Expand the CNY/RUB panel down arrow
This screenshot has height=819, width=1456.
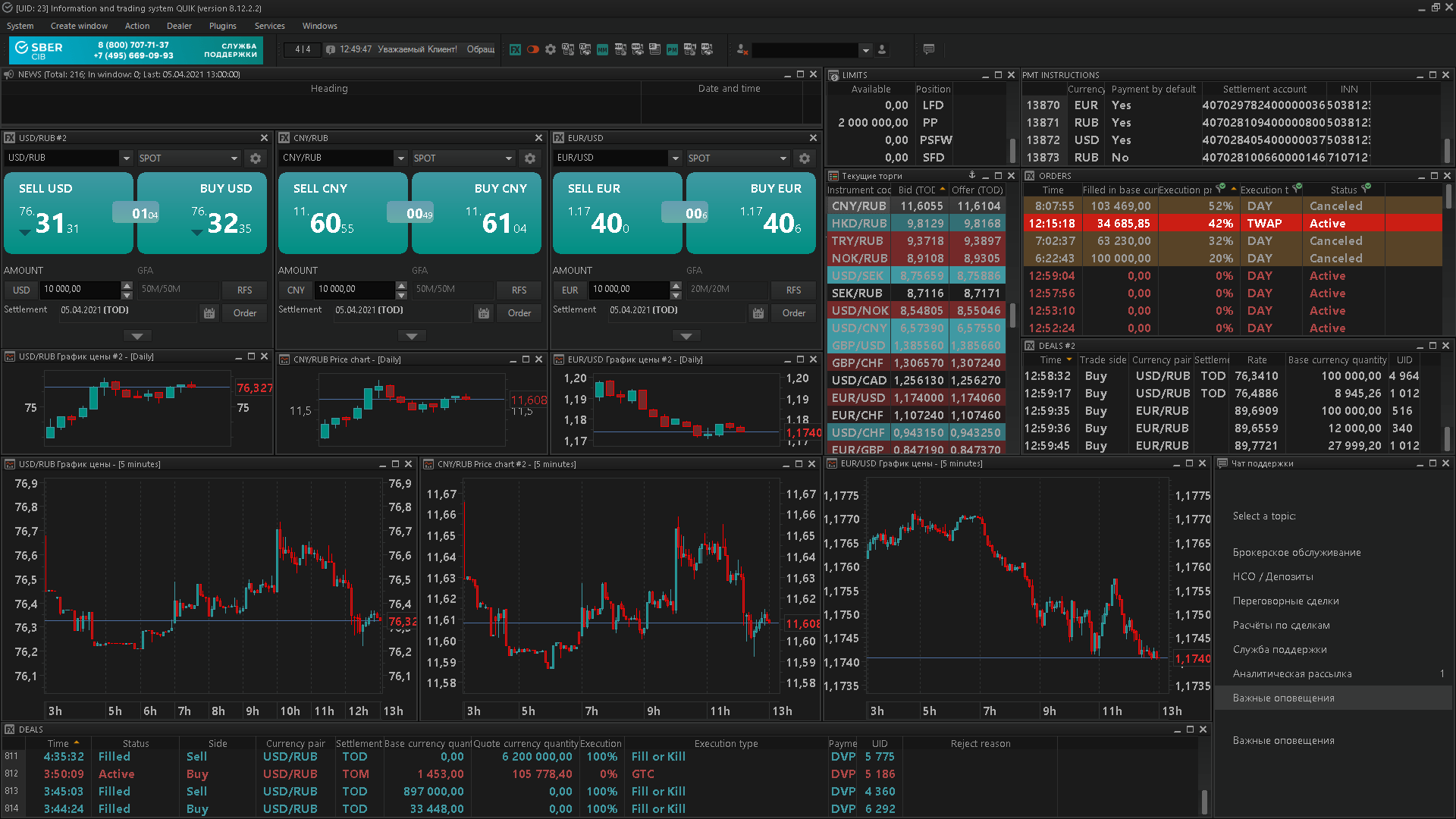click(x=412, y=336)
